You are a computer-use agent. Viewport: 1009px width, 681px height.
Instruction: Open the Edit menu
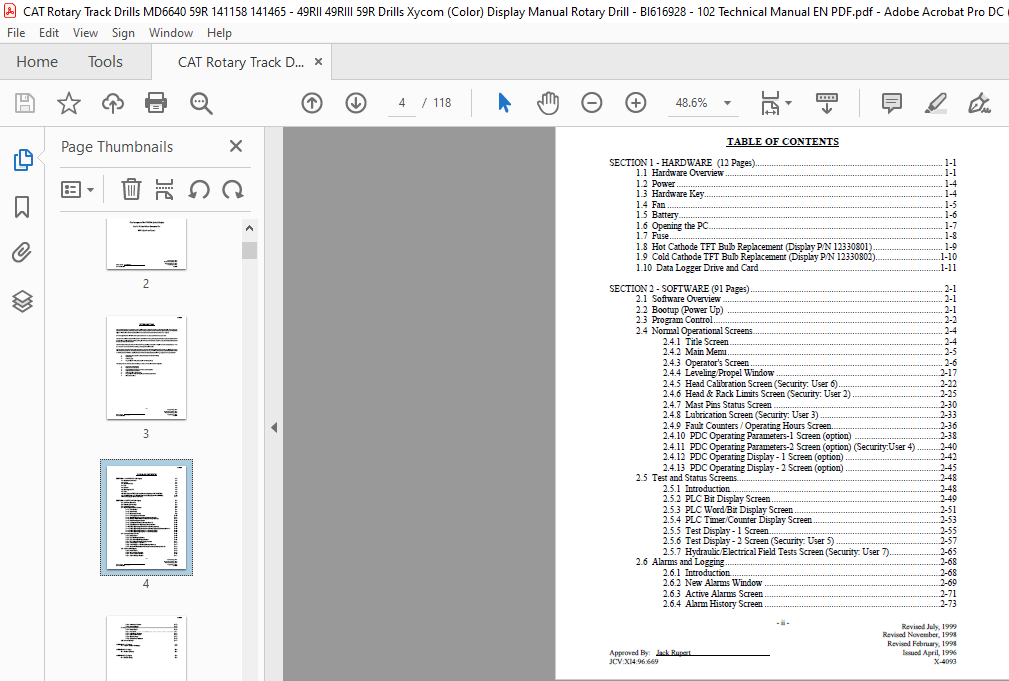click(x=48, y=33)
